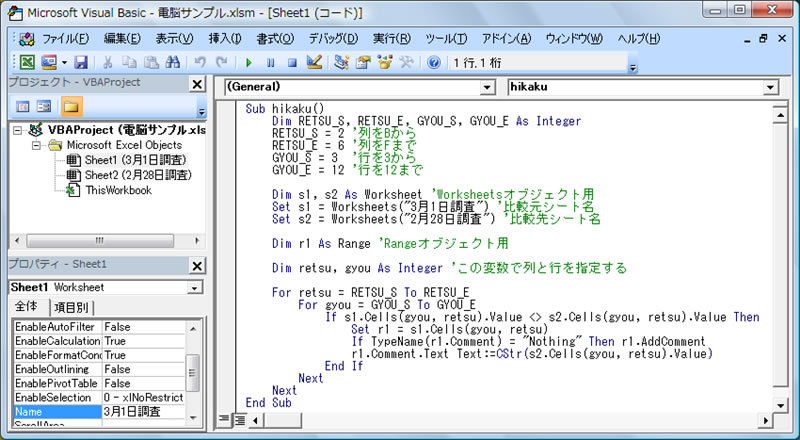Viewport: 800px width, 440px height.
Task: Open the (General) object dropdown
Action: click(487, 87)
